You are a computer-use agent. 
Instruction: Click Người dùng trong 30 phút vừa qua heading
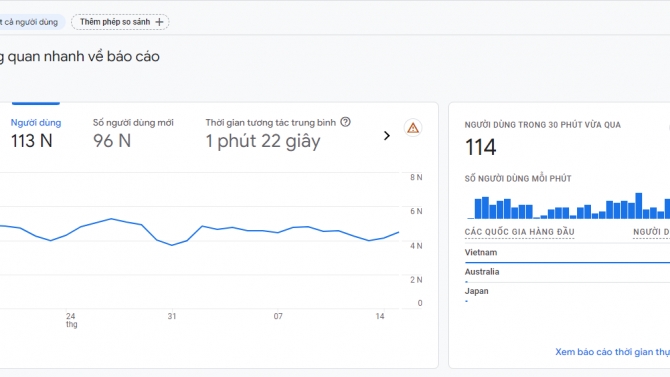543,125
